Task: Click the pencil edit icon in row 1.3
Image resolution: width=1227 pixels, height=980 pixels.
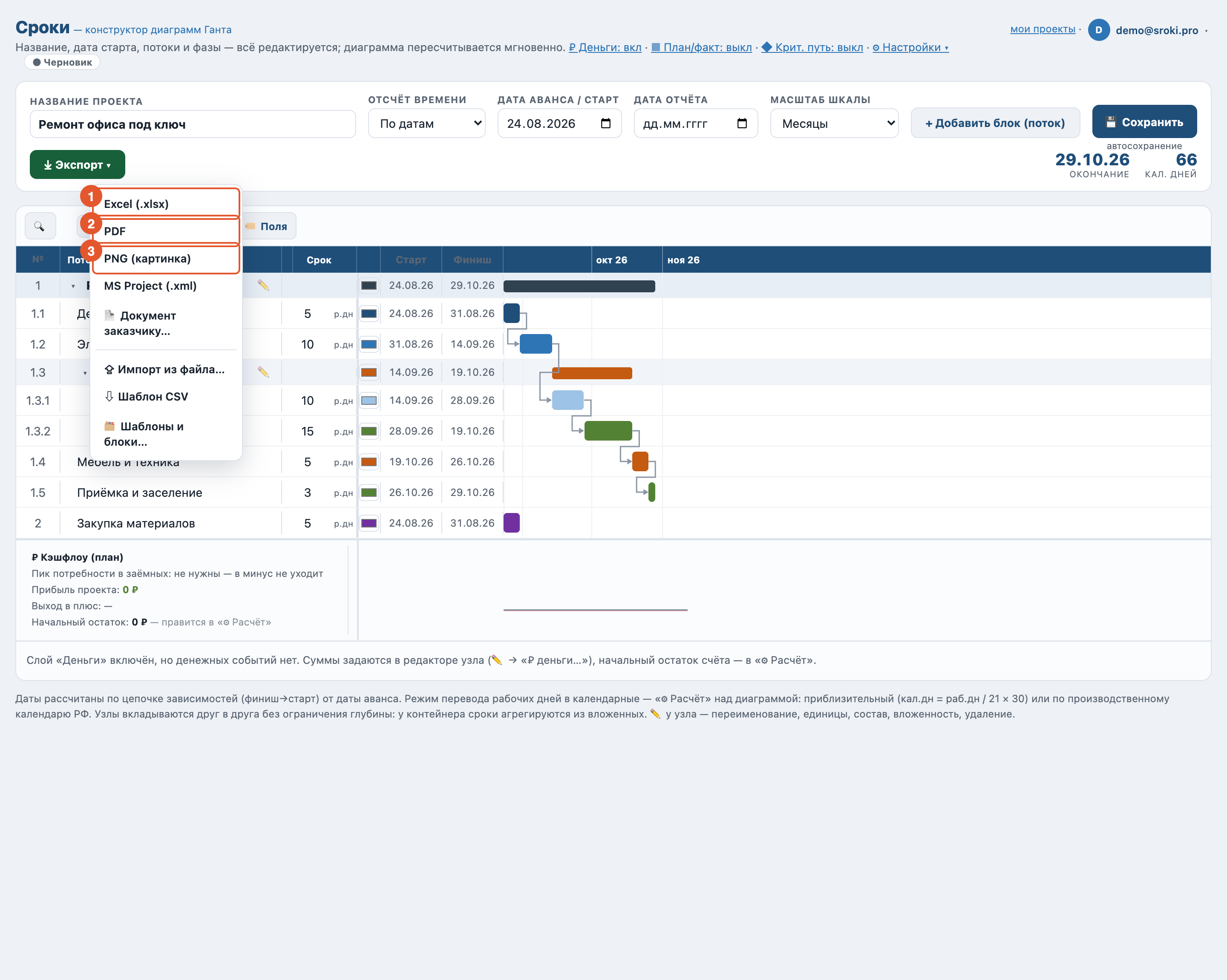Action: [x=263, y=372]
